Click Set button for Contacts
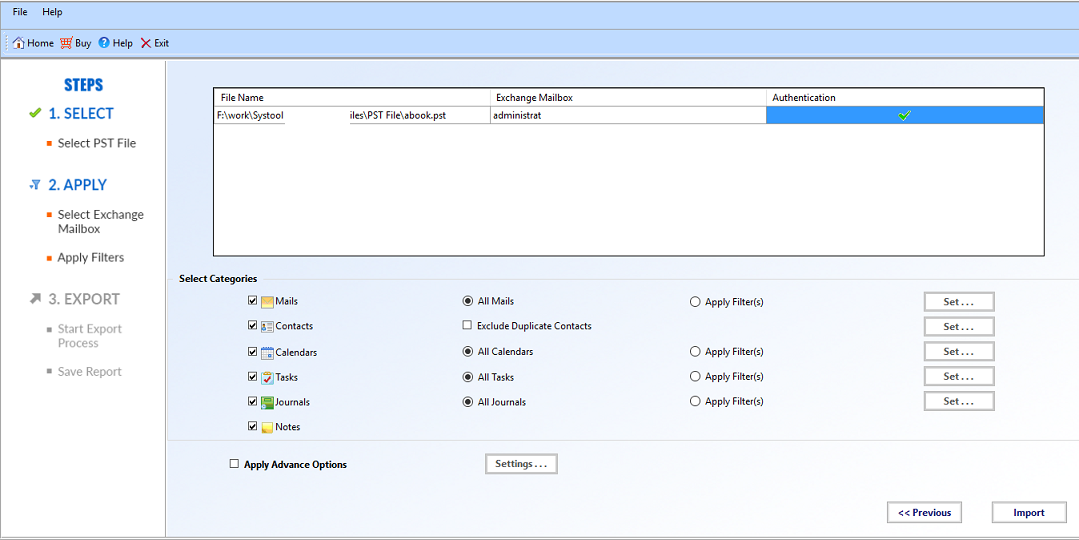 959,327
